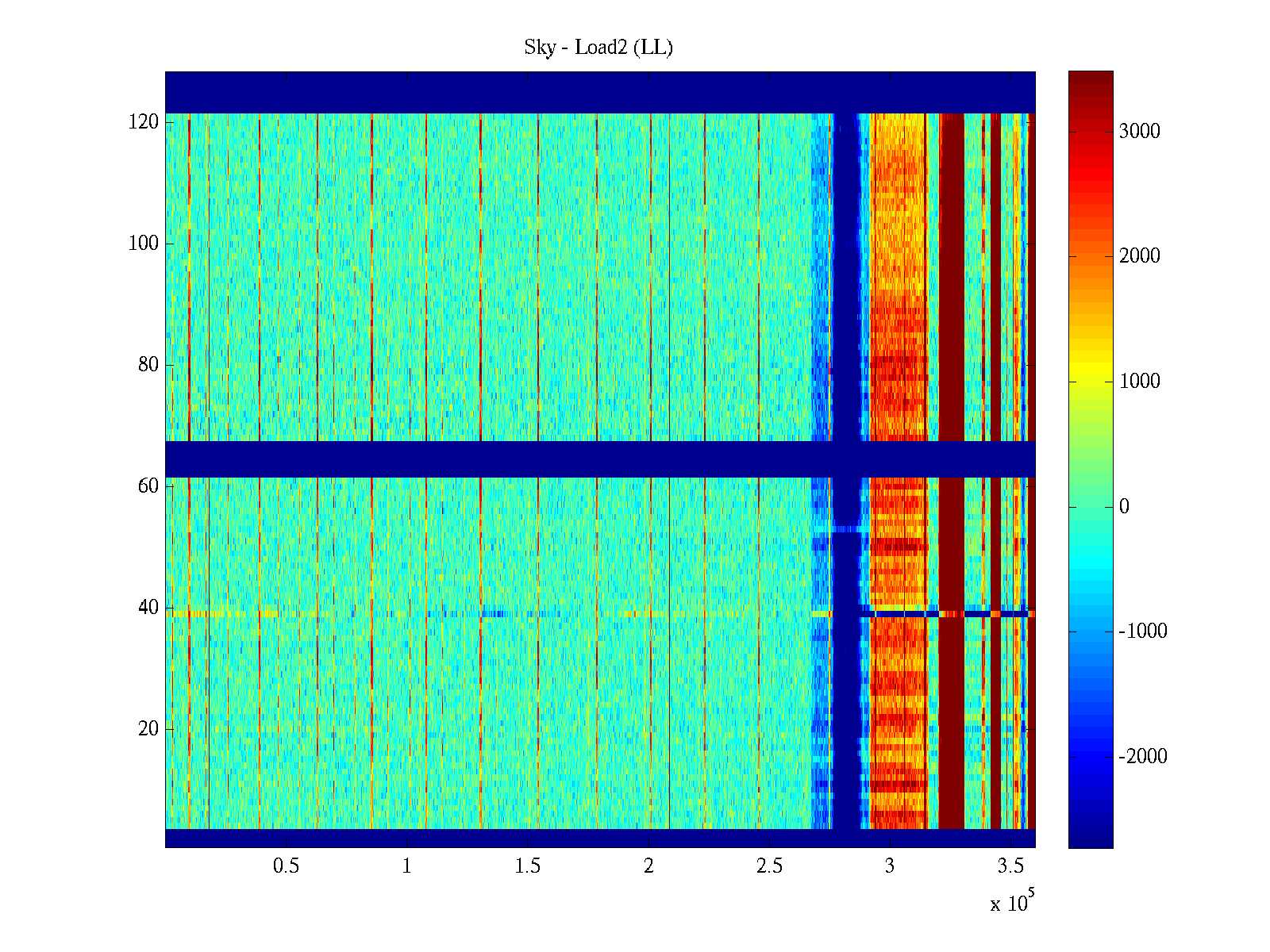
Task: Select the x-axis tick label 1.5
Action: pos(527,866)
